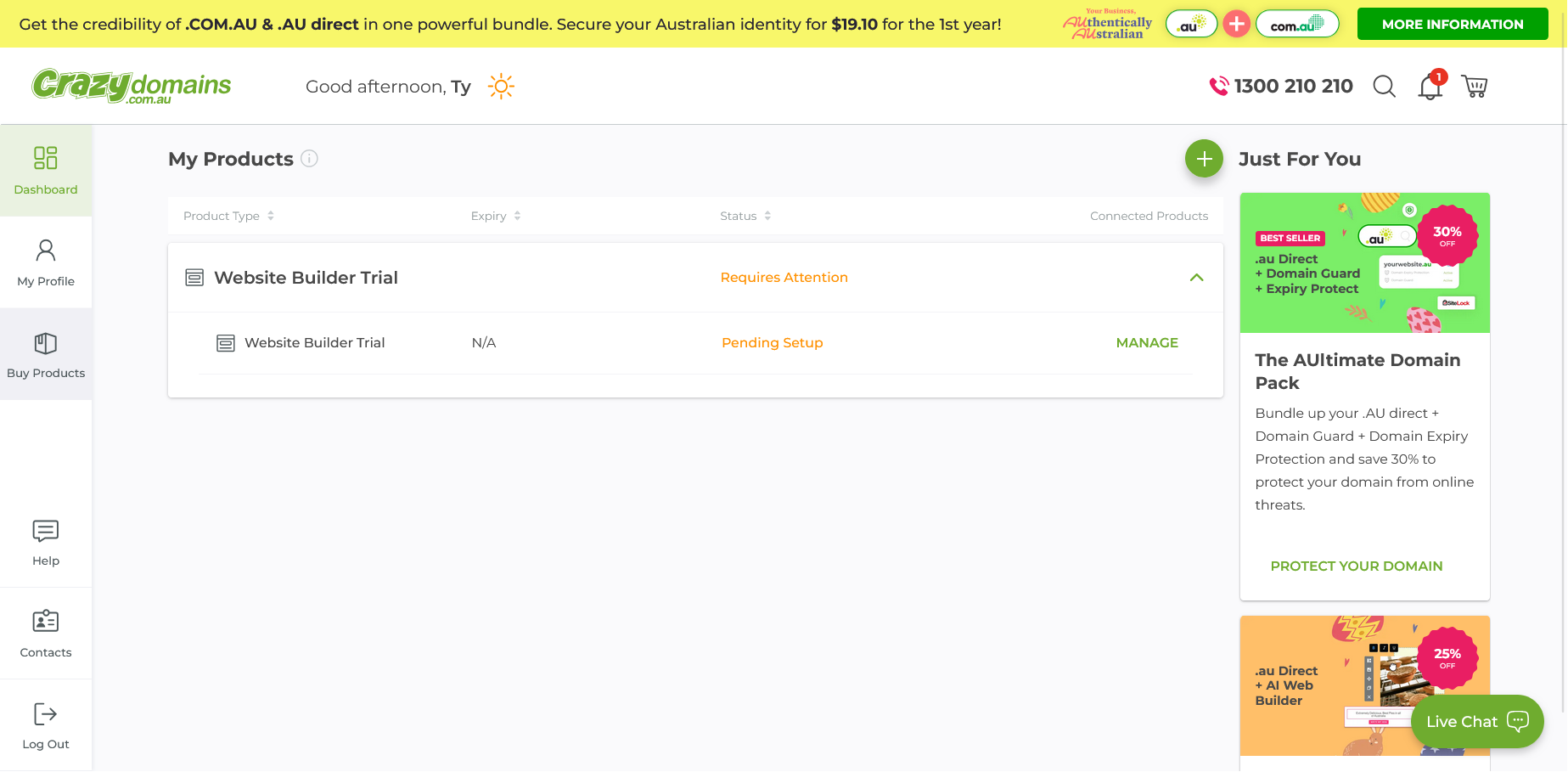Image resolution: width=1568 pixels, height=772 pixels.
Task: Sort the table by Product Type
Action: click(228, 216)
